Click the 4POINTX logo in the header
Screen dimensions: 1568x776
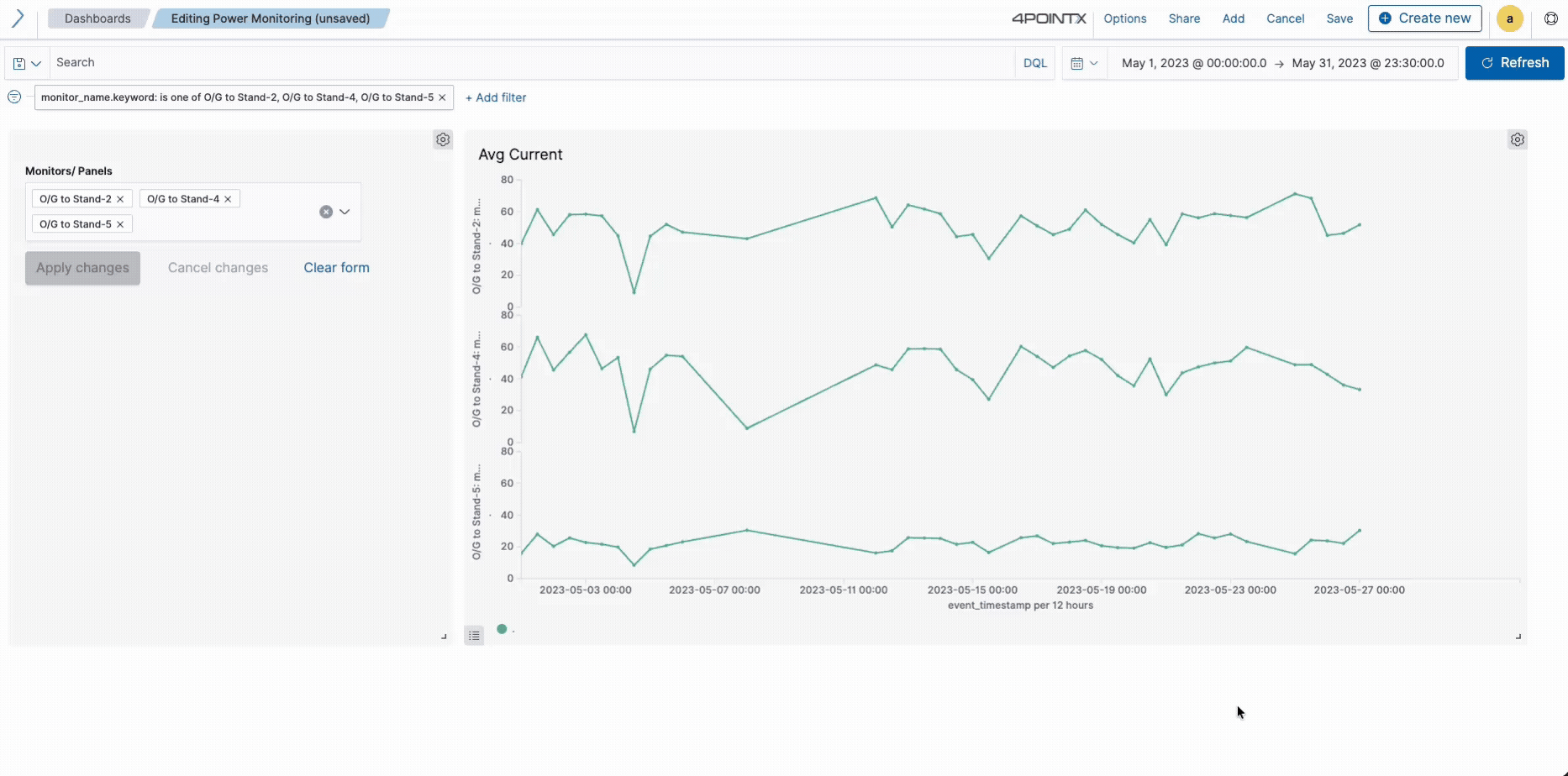pyautogui.click(x=1048, y=18)
